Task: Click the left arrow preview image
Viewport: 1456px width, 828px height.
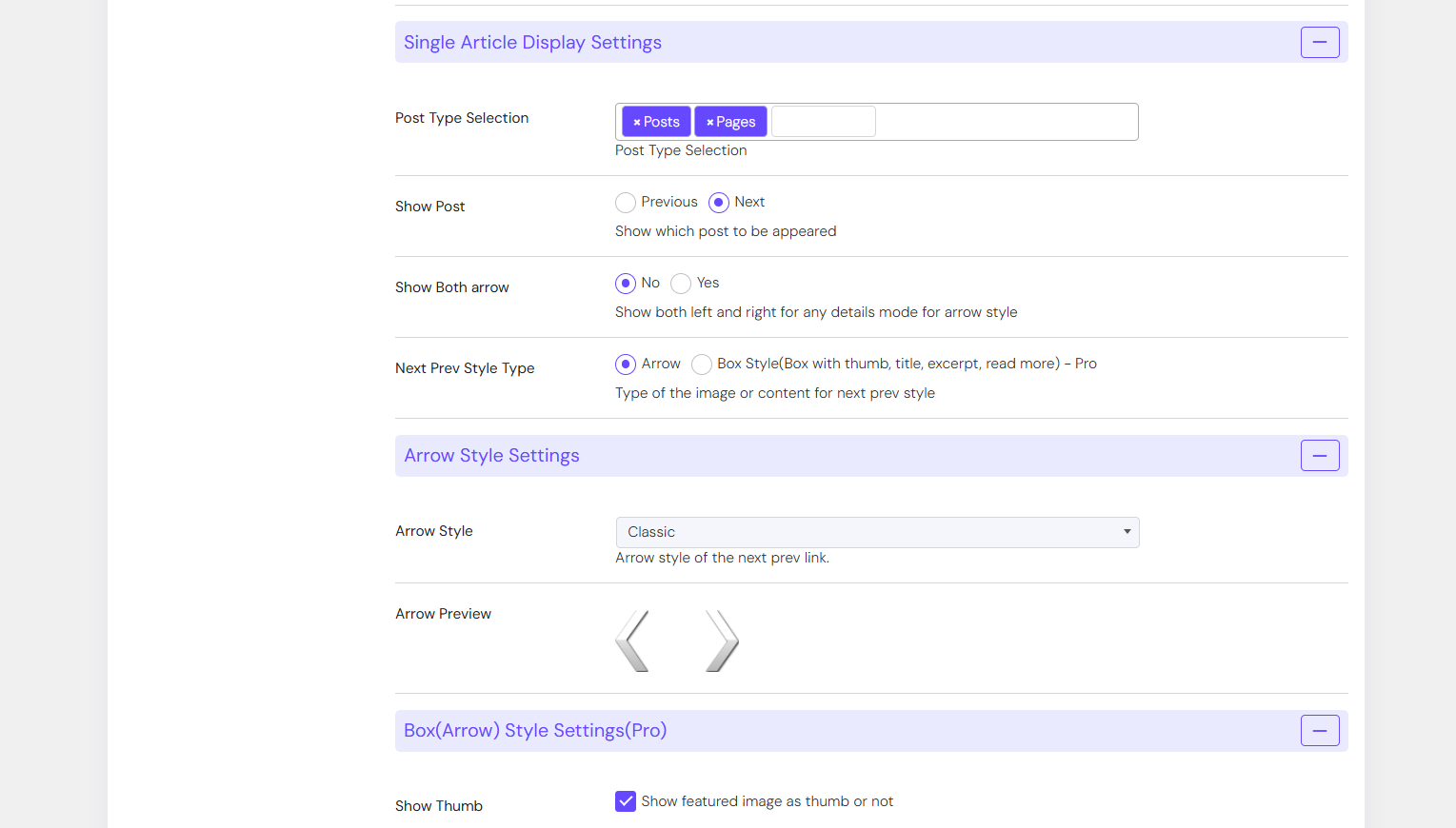Action: (632, 641)
